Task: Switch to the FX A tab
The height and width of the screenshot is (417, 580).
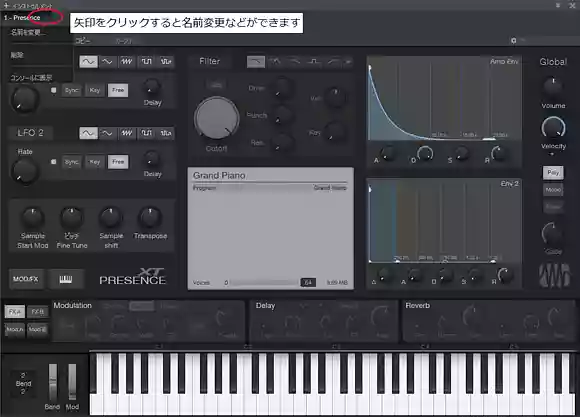Action: [x=14, y=312]
